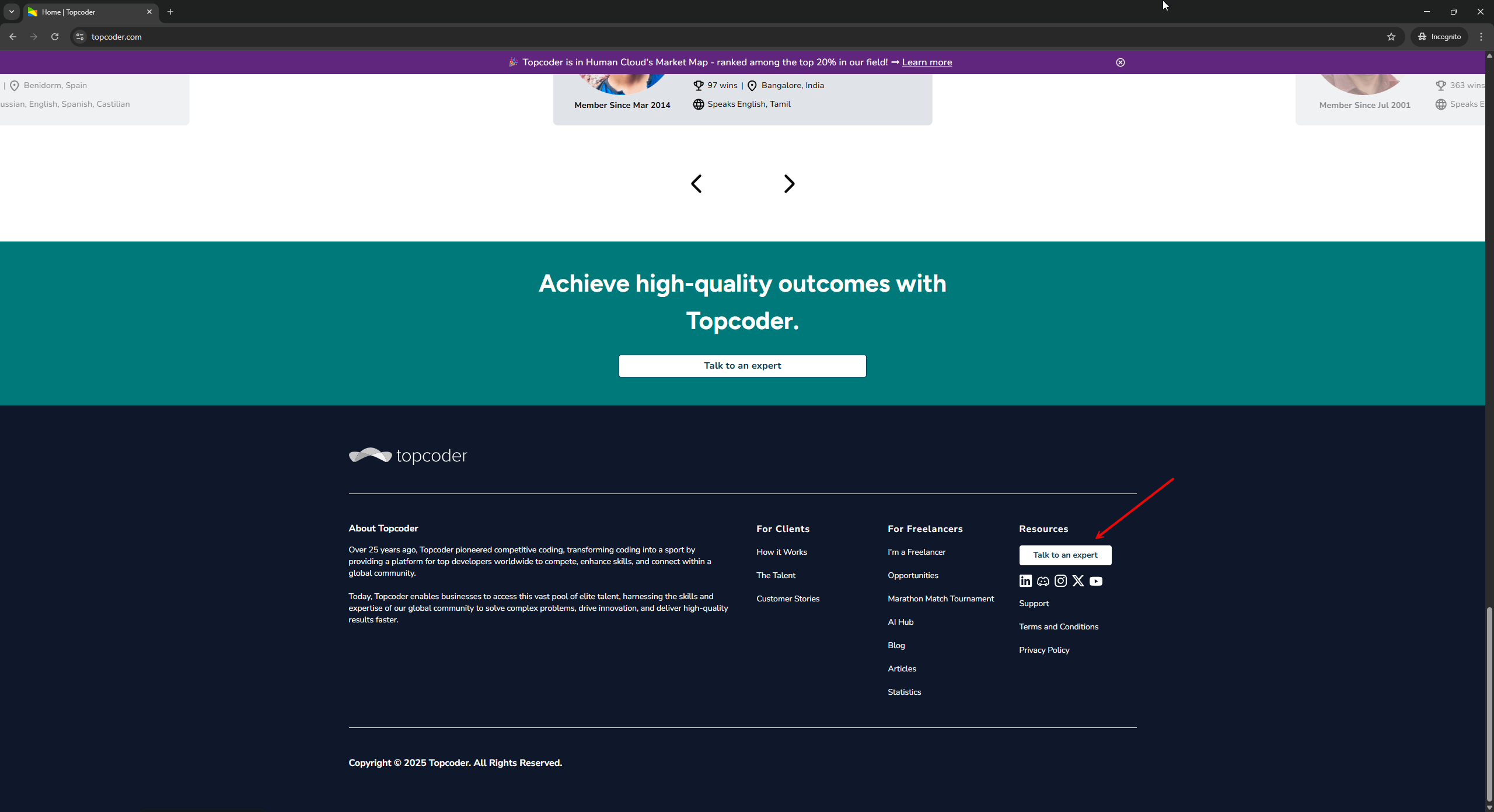1494x812 pixels.
Task: Open Chrome three-dot menu
Action: 1481,37
